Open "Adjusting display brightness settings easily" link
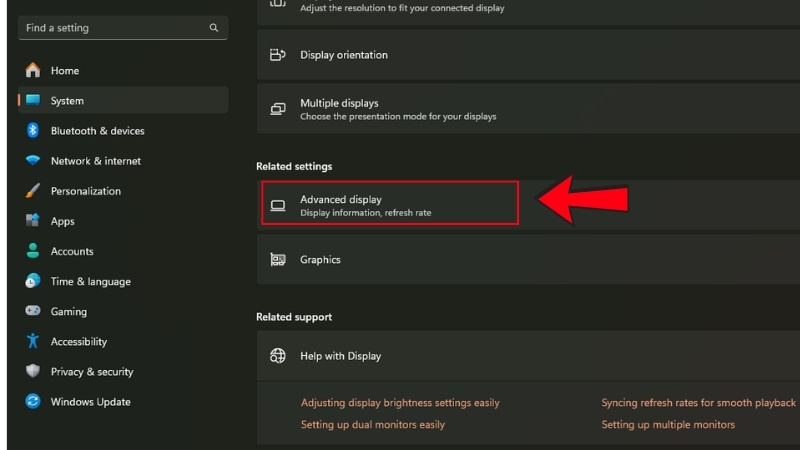The width and height of the screenshot is (800, 450). click(x=400, y=403)
